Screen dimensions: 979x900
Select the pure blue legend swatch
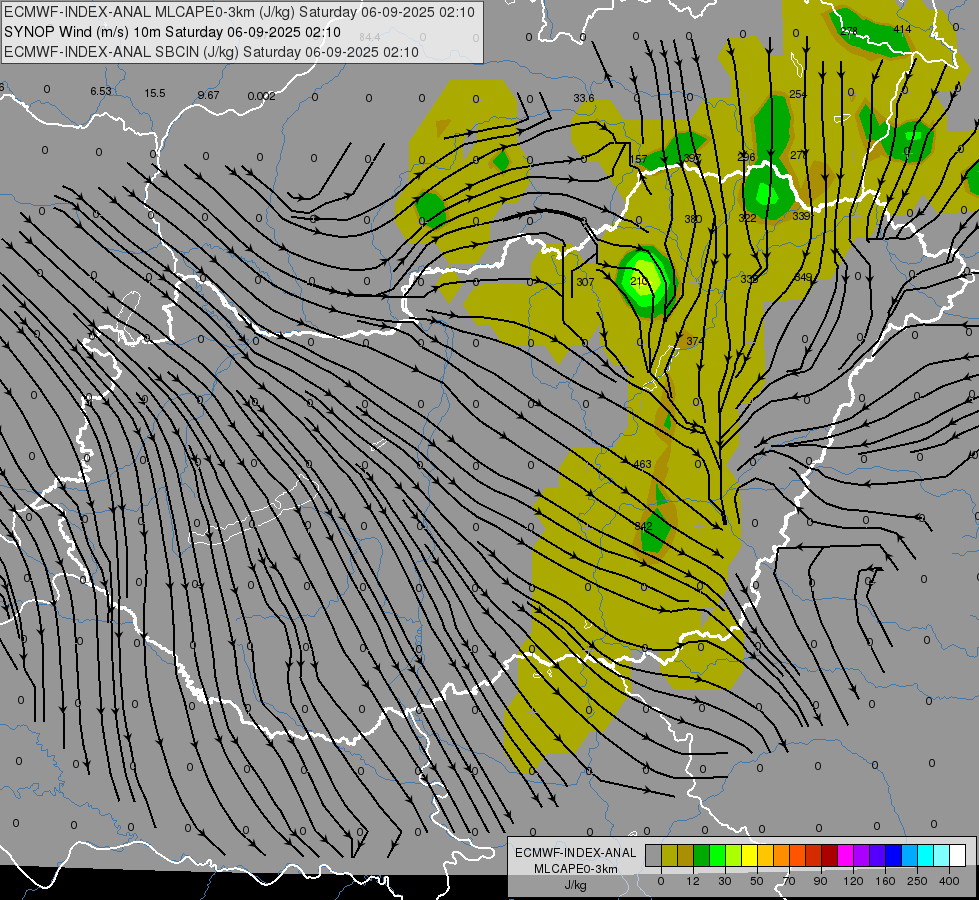point(894,855)
